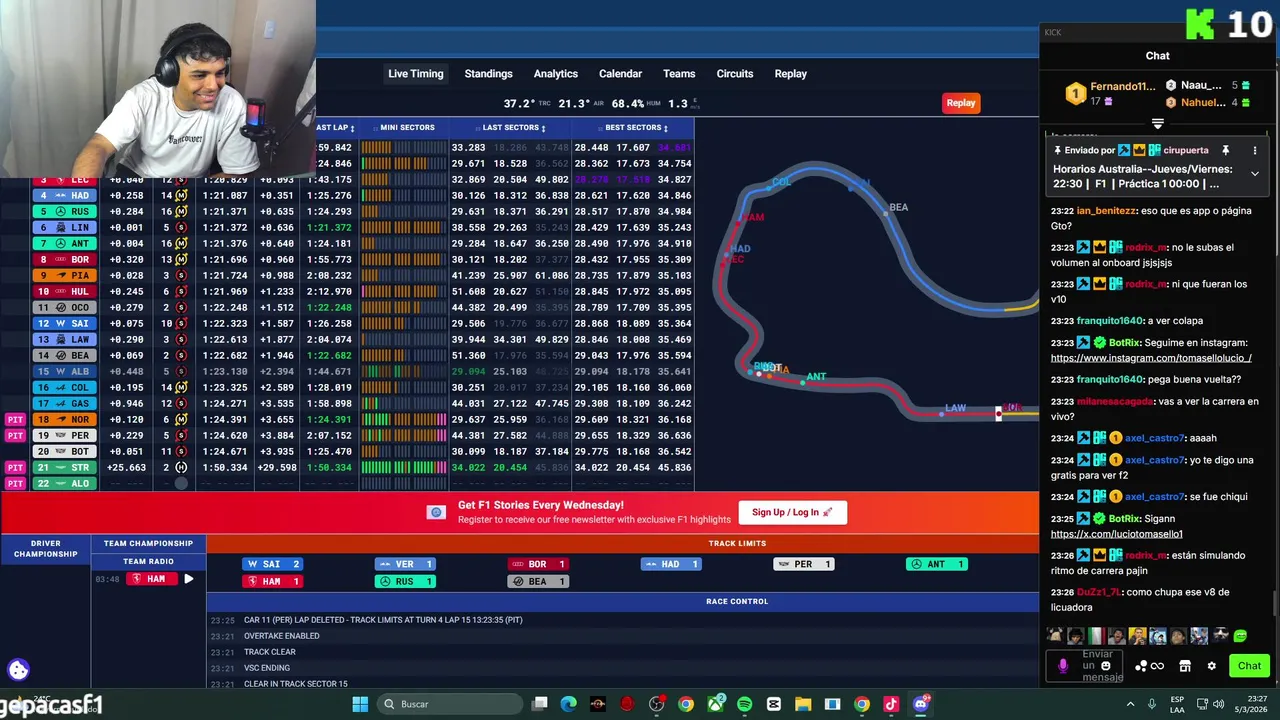Viewport: 1280px width, 720px height.
Task: Open the instagram link in chat
Action: coord(1151,358)
